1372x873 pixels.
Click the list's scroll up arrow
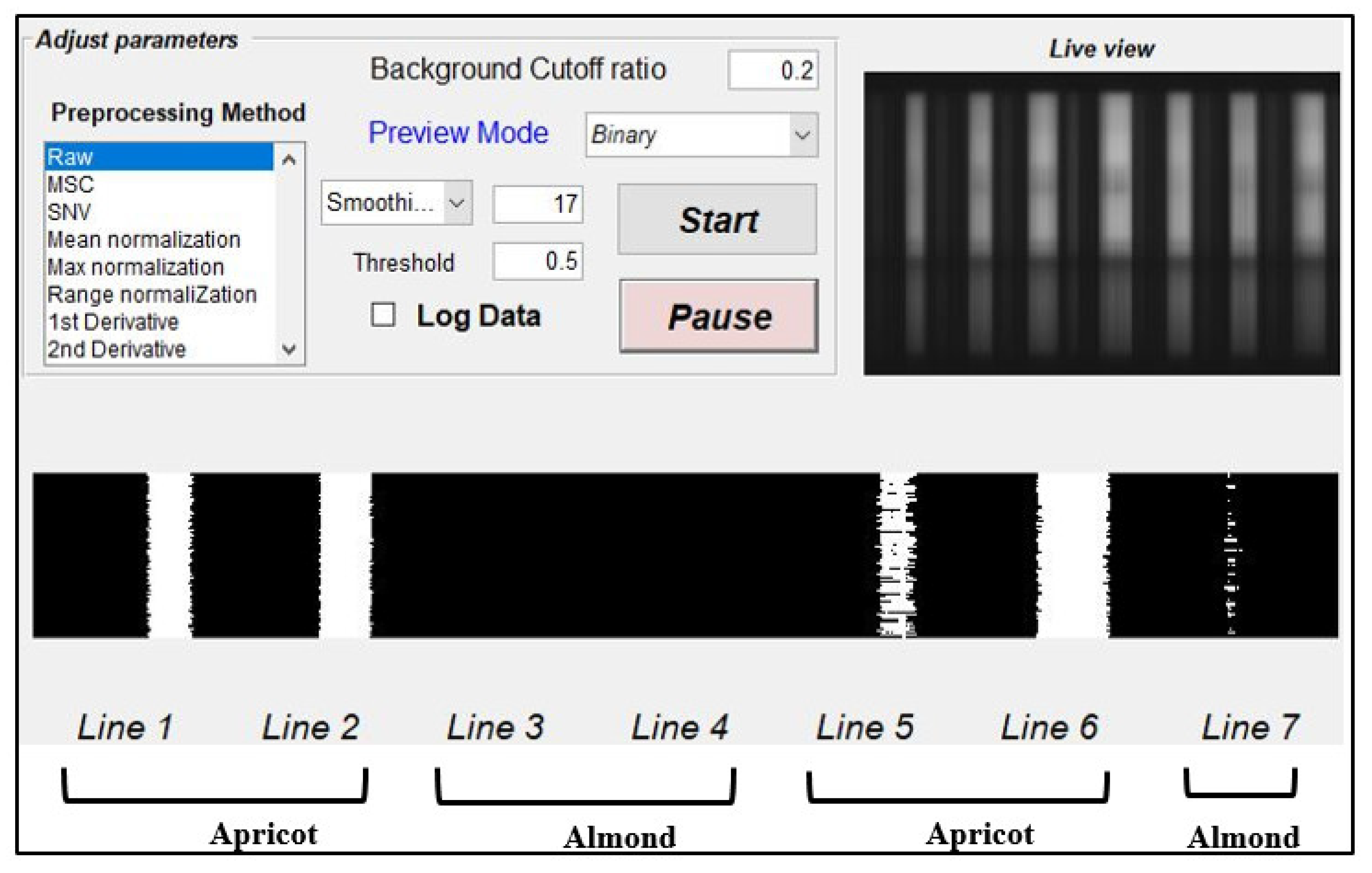point(289,160)
